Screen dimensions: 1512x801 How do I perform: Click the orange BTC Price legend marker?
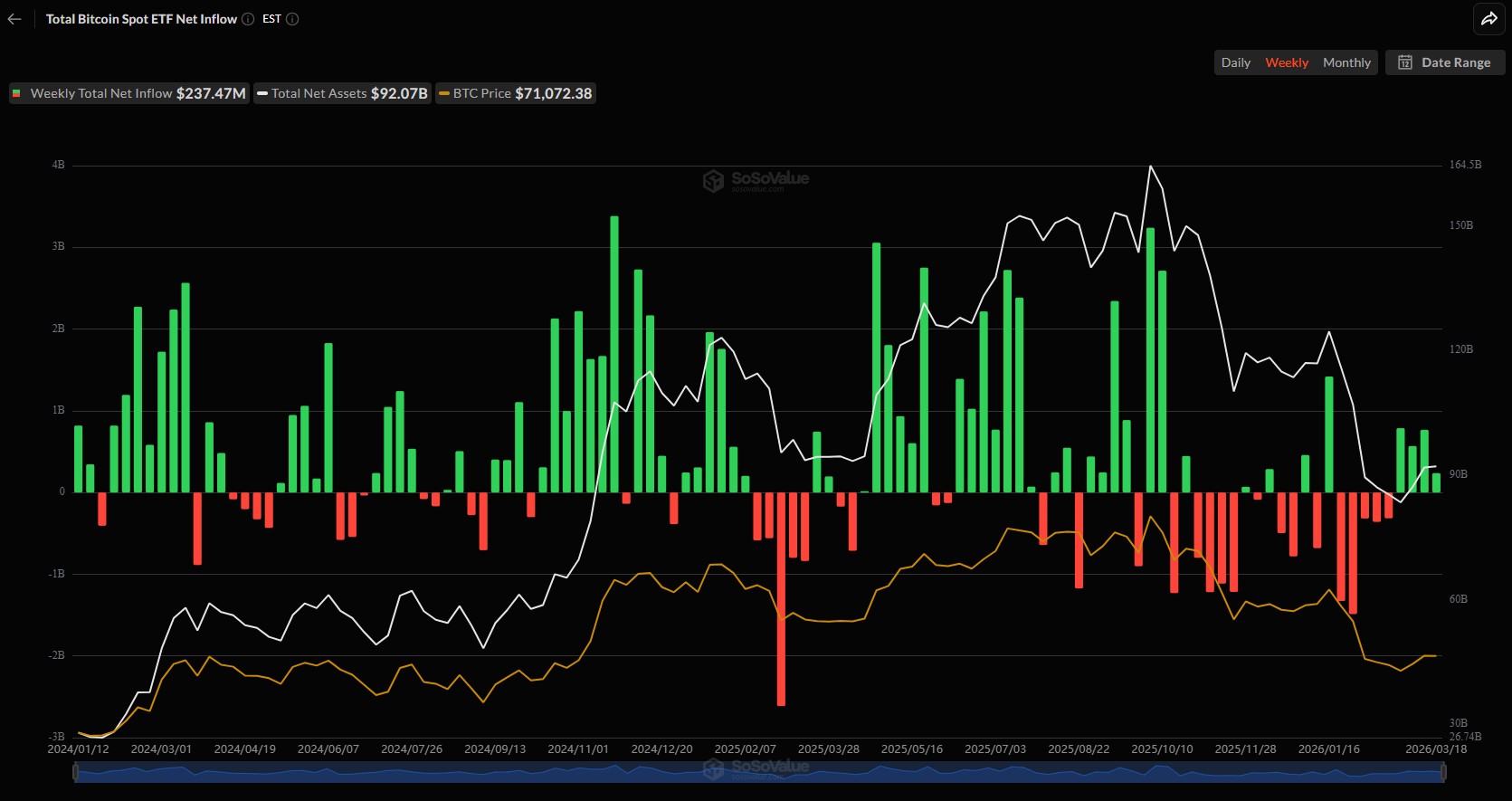click(x=443, y=93)
